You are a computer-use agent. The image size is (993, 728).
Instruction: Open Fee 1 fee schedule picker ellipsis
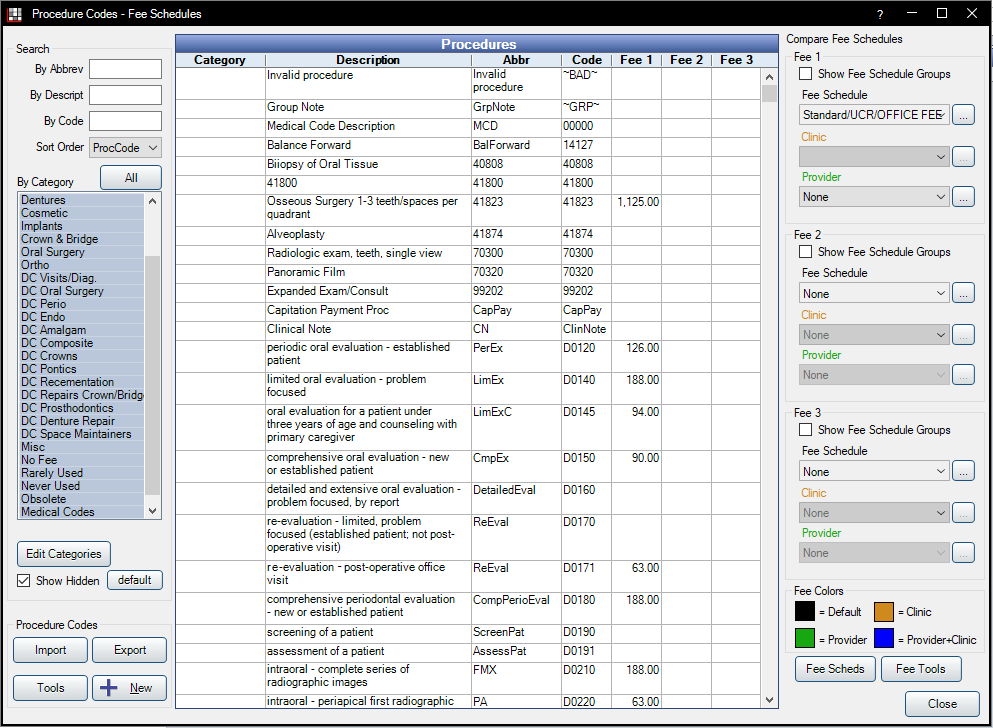click(963, 115)
